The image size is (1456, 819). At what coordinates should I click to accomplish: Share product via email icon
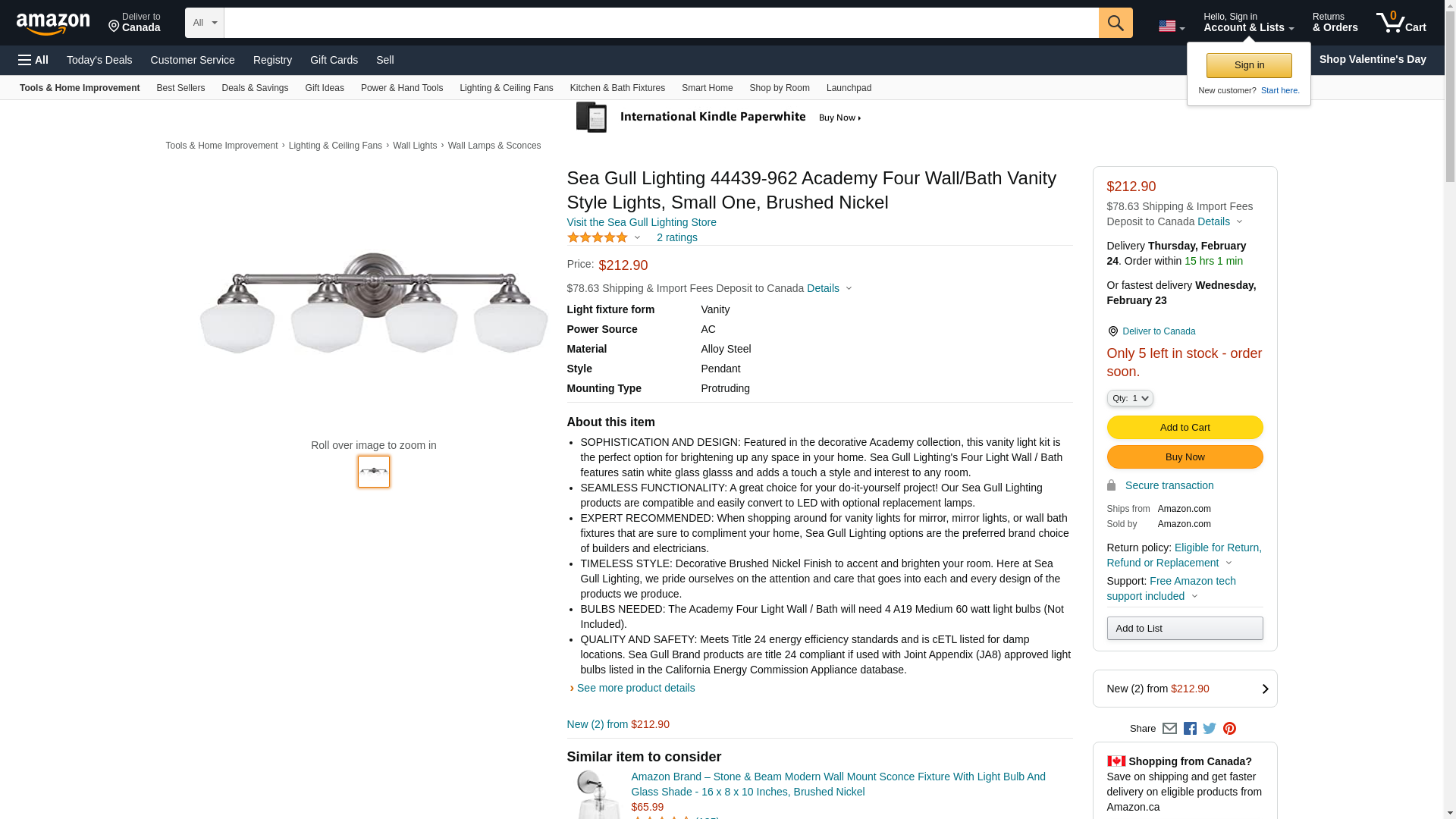point(1169,729)
